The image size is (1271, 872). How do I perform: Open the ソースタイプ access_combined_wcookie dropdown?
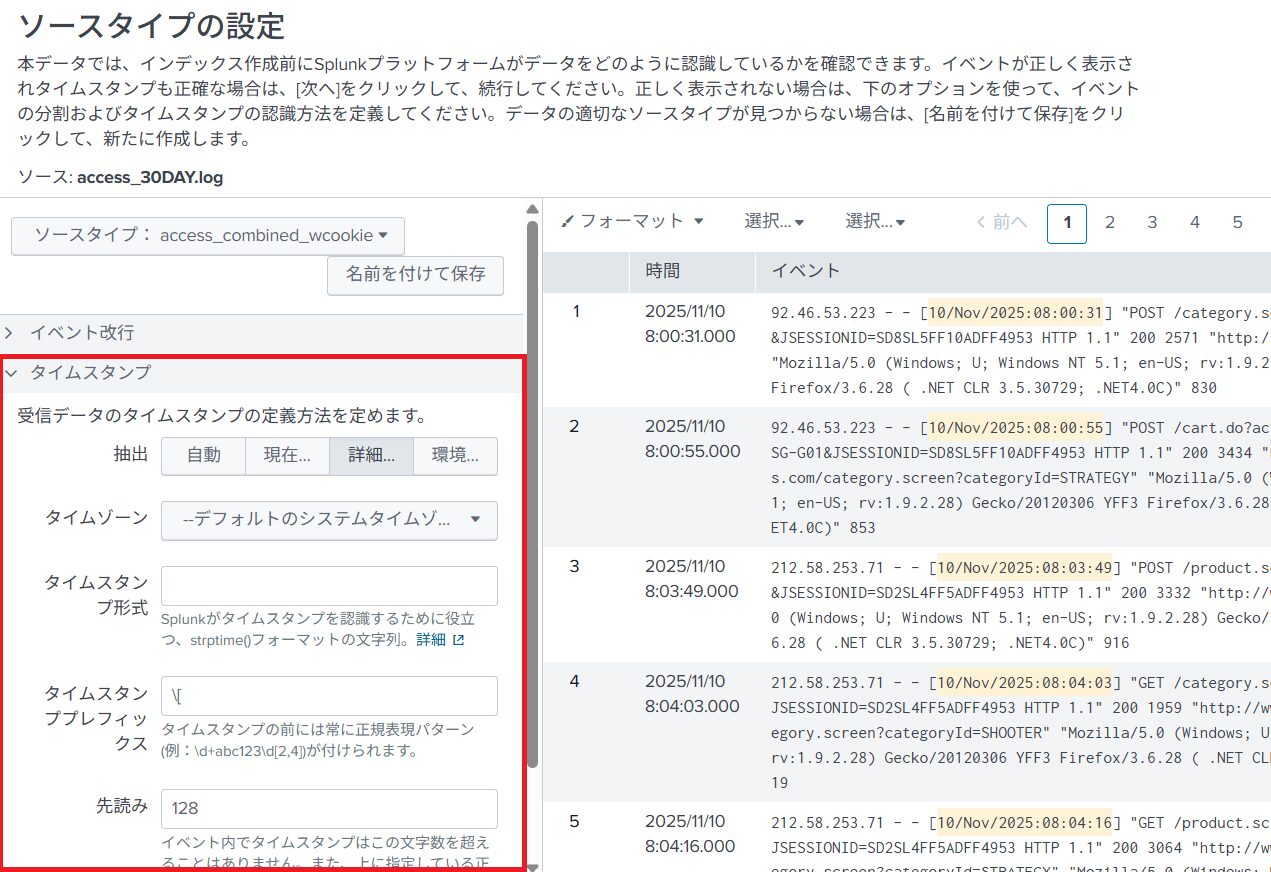[208, 236]
